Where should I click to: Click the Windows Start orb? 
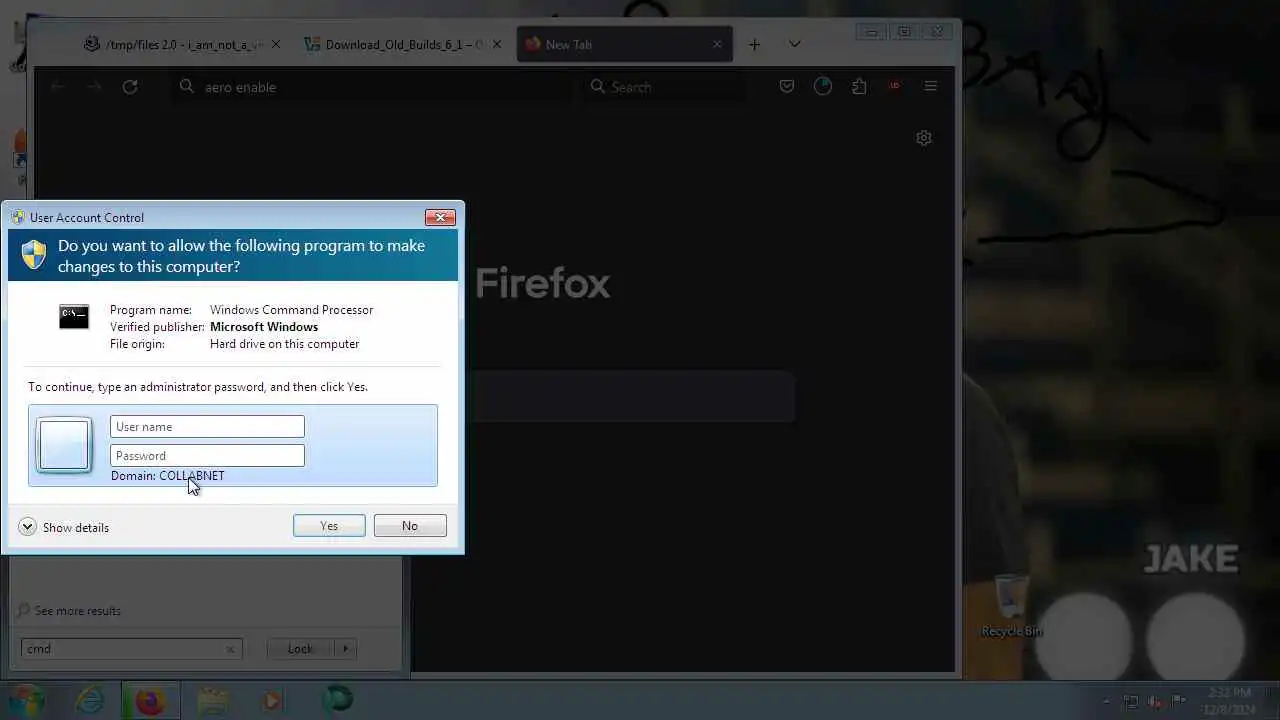point(27,700)
